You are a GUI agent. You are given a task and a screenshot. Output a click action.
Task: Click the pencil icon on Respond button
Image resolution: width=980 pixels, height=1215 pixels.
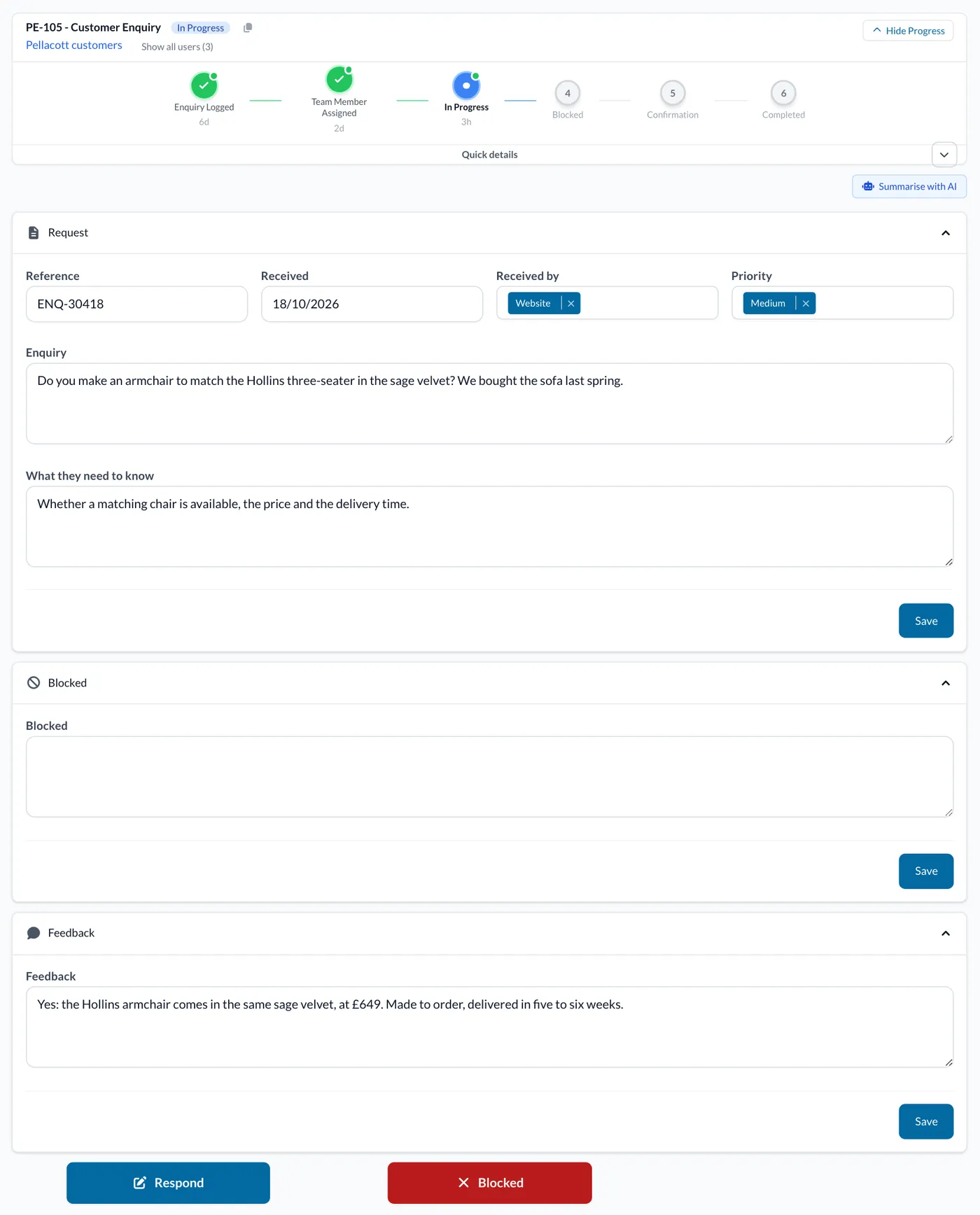click(140, 1183)
